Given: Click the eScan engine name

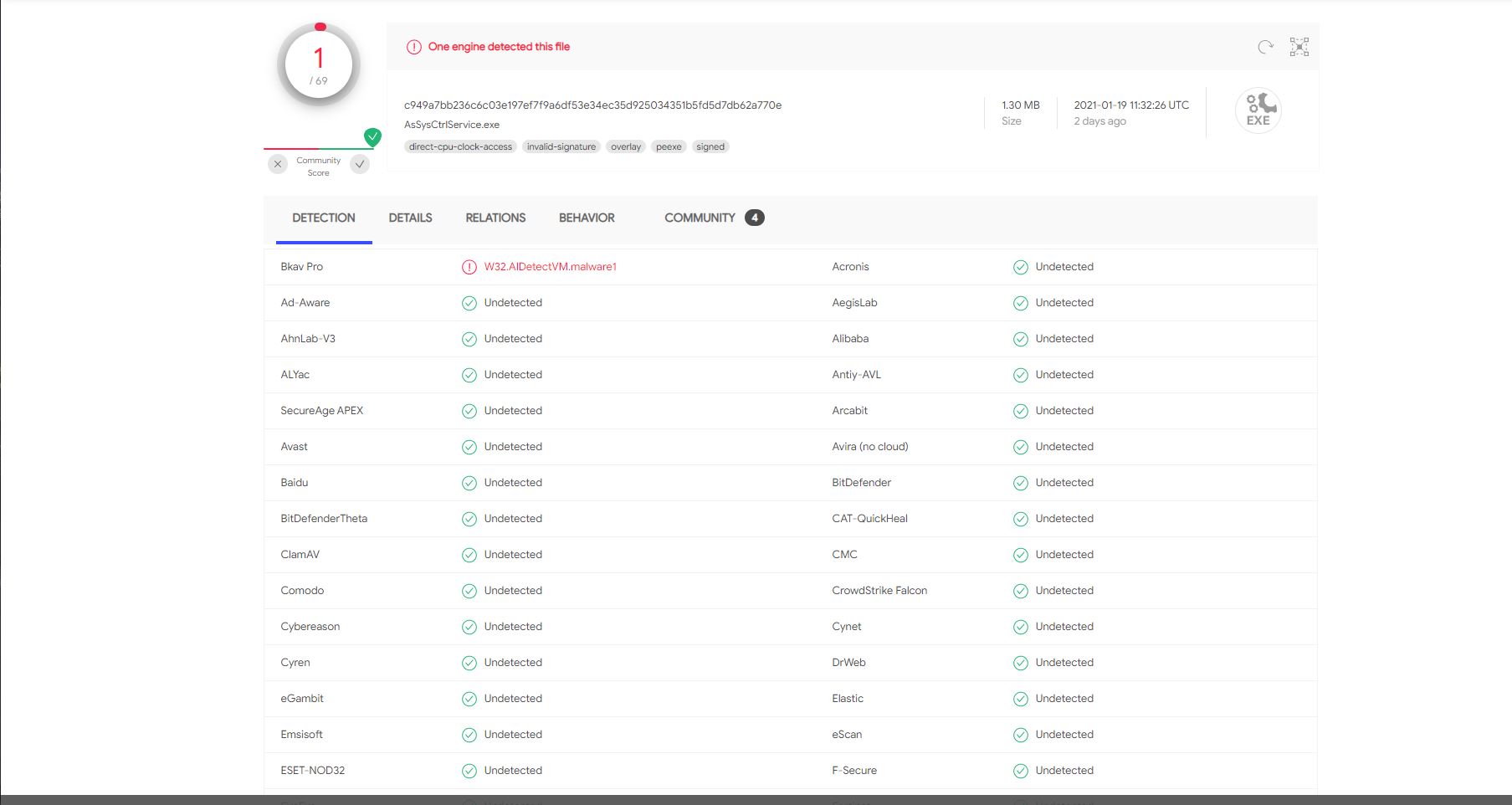Looking at the screenshot, I should pos(847,735).
